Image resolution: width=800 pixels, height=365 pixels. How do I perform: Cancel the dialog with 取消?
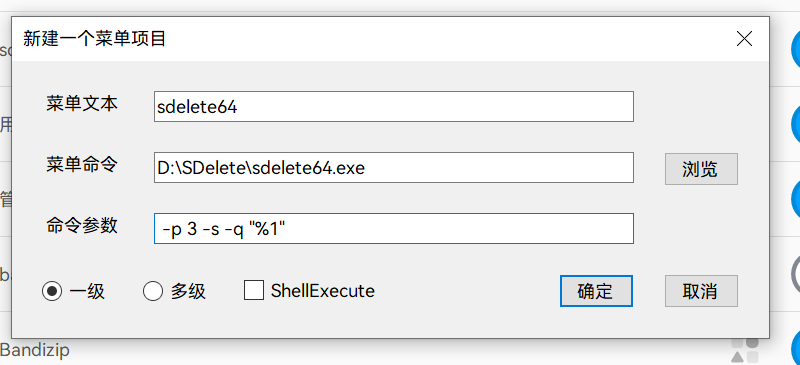pyautogui.click(x=701, y=291)
